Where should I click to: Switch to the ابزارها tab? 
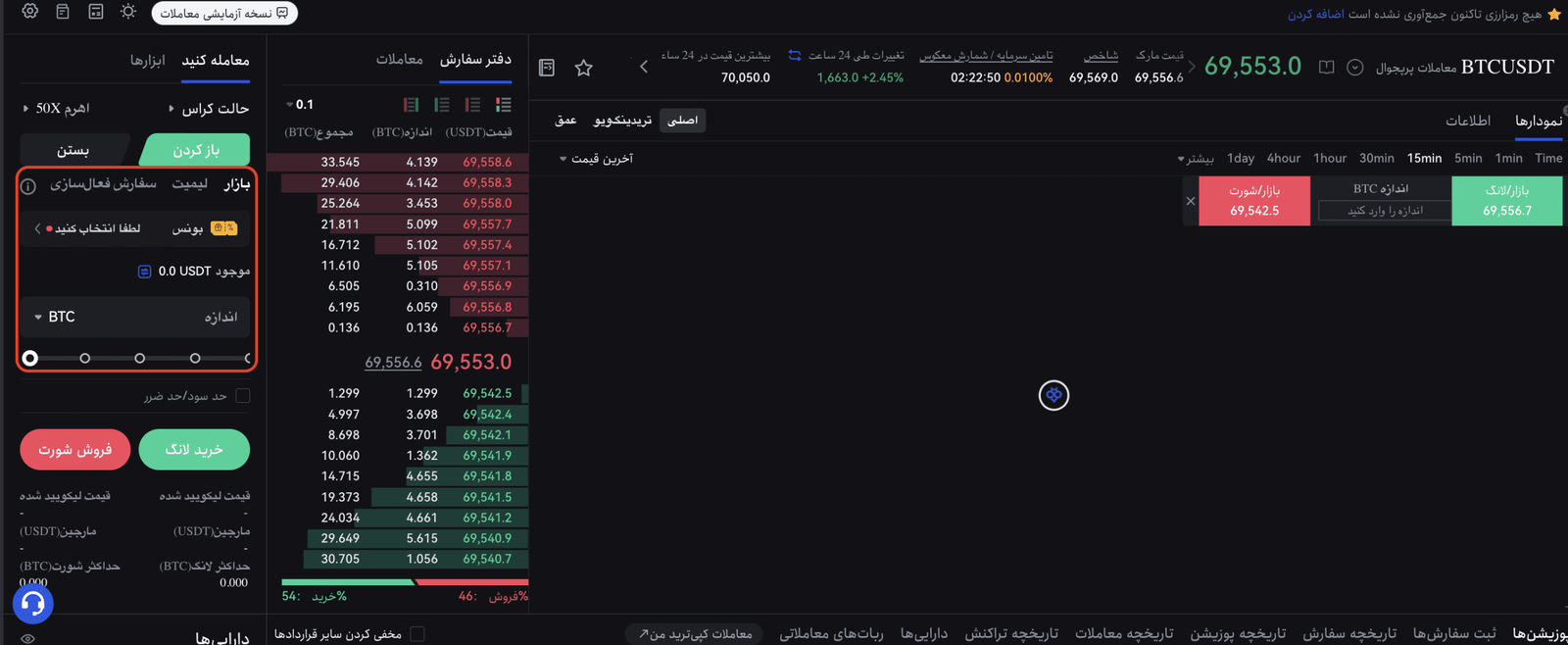click(x=148, y=60)
